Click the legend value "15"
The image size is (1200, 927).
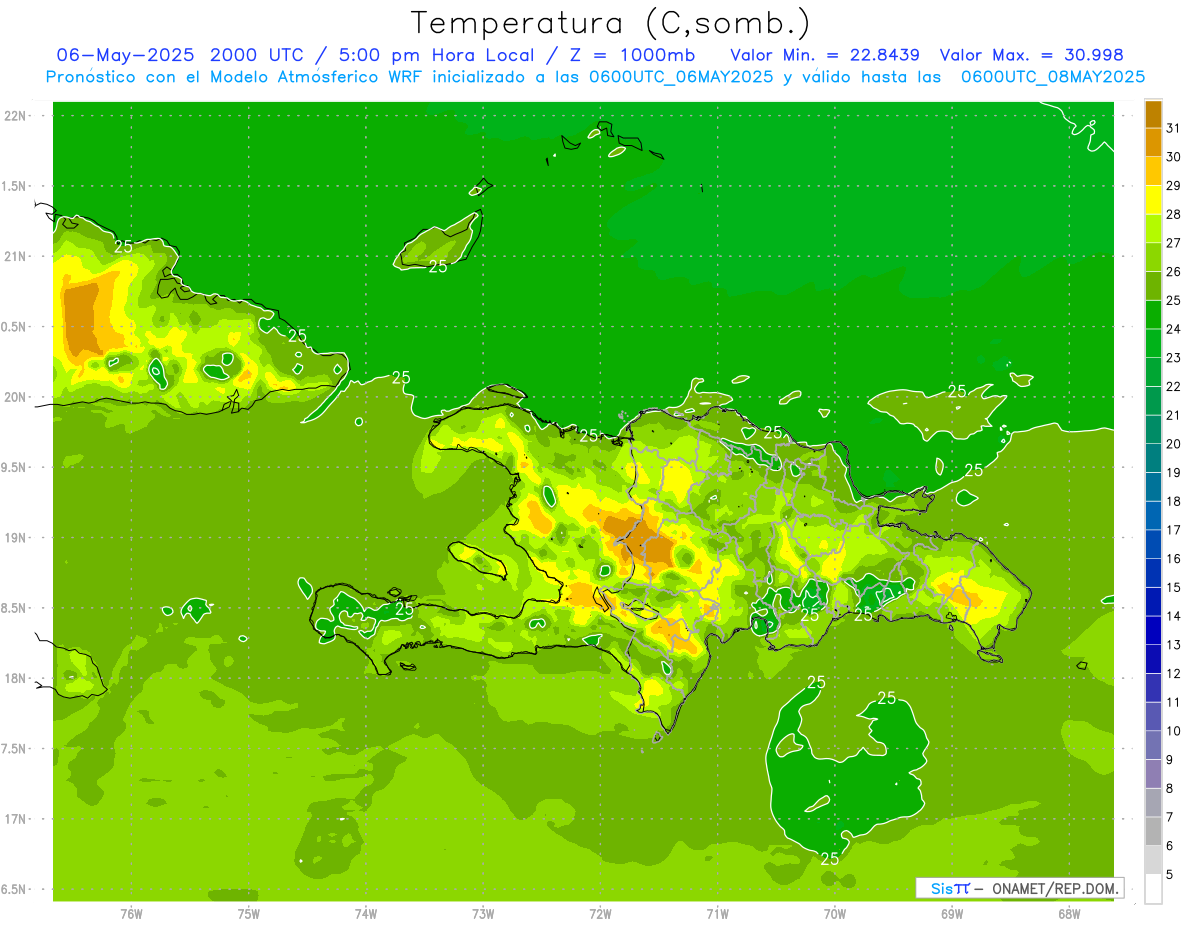tap(1174, 588)
